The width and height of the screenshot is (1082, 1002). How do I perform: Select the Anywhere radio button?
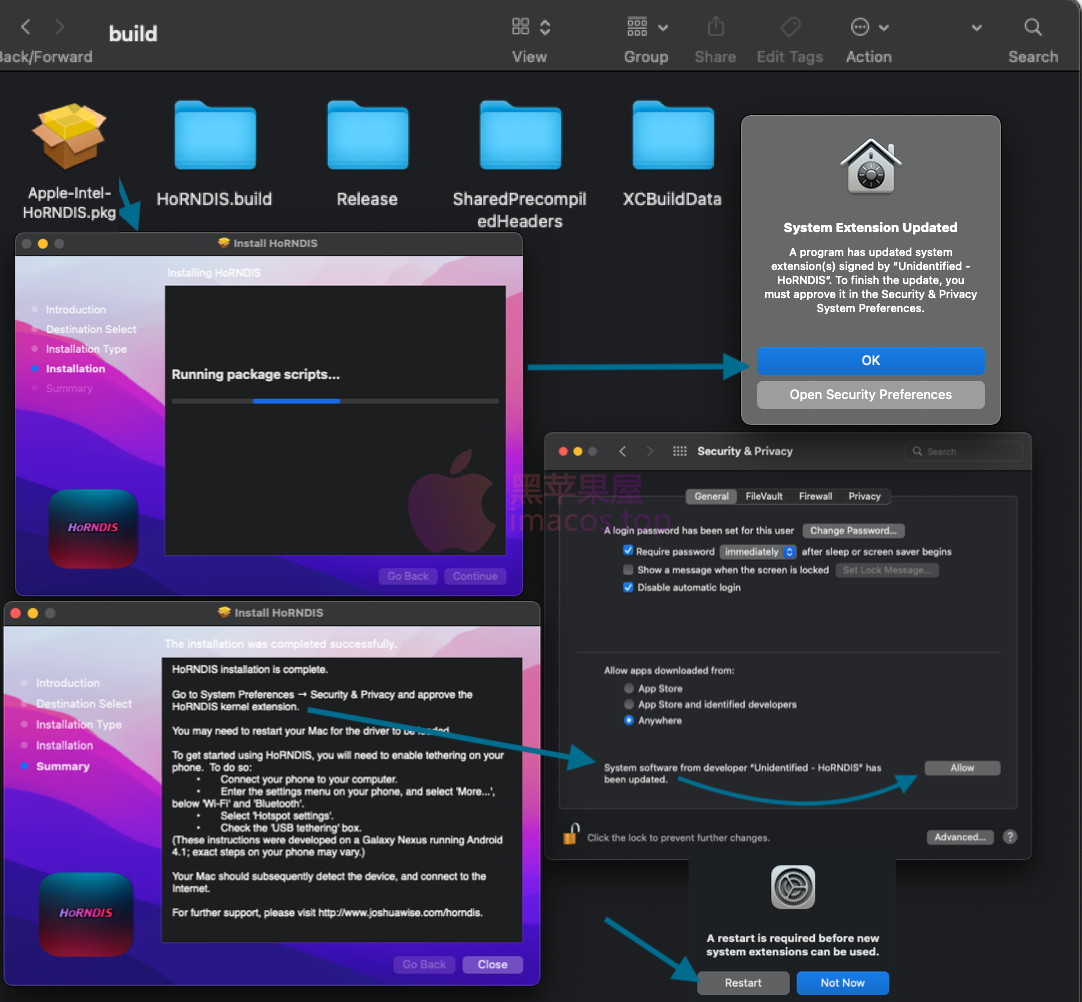(629, 720)
